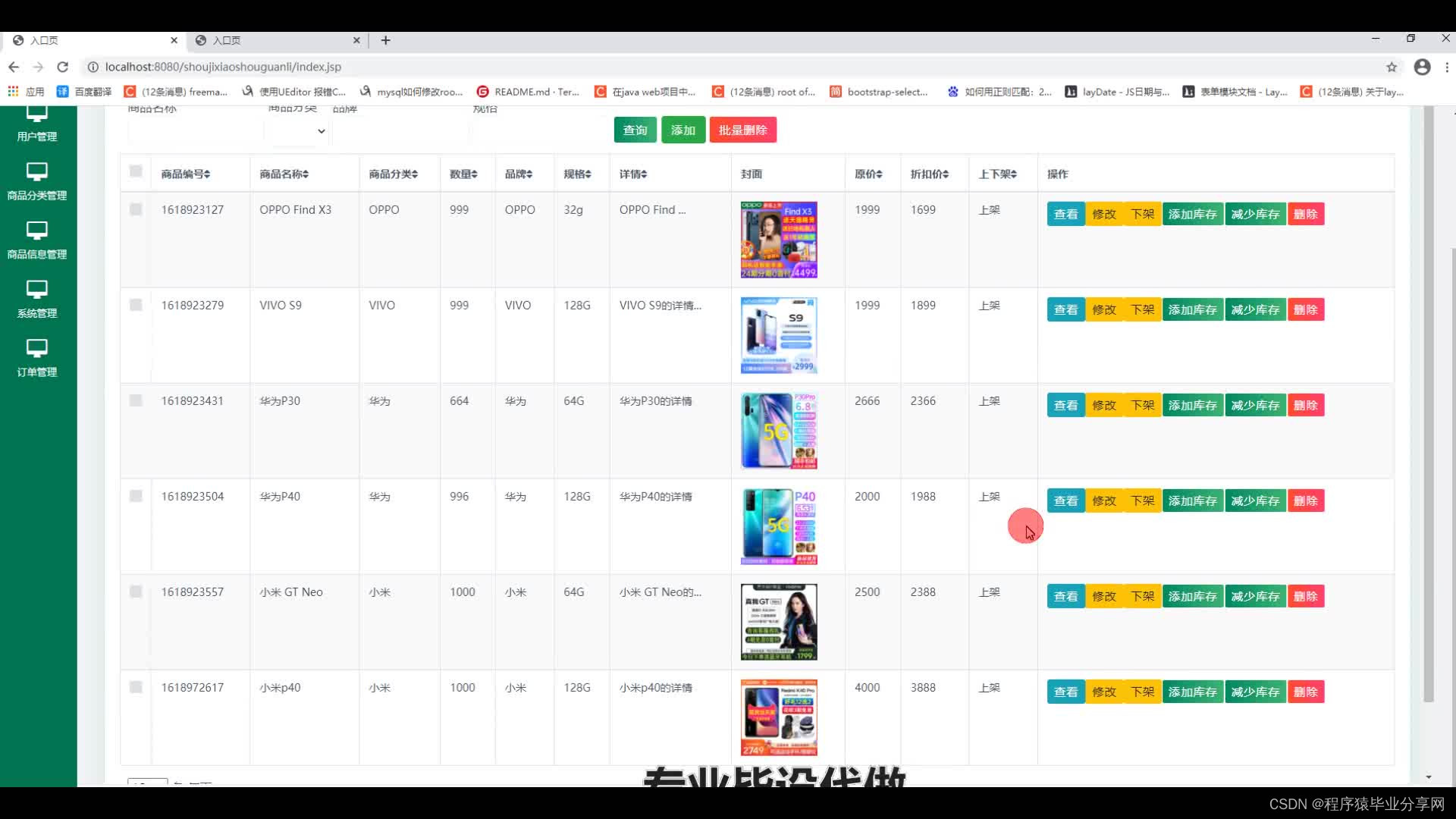1456x819 pixels.
Task: Check the checkbox for the 华为P40 row
Action: click(x=136, y=496)
